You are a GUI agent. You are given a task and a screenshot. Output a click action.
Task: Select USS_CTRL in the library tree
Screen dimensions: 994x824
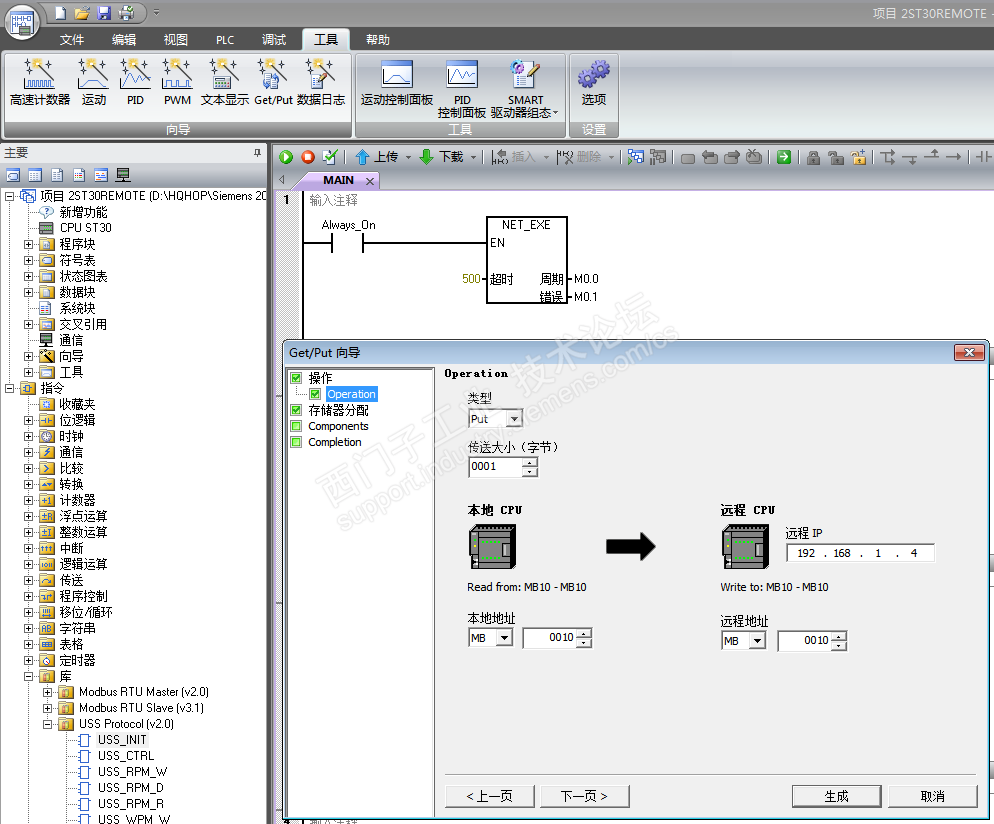tap(126, 756)
